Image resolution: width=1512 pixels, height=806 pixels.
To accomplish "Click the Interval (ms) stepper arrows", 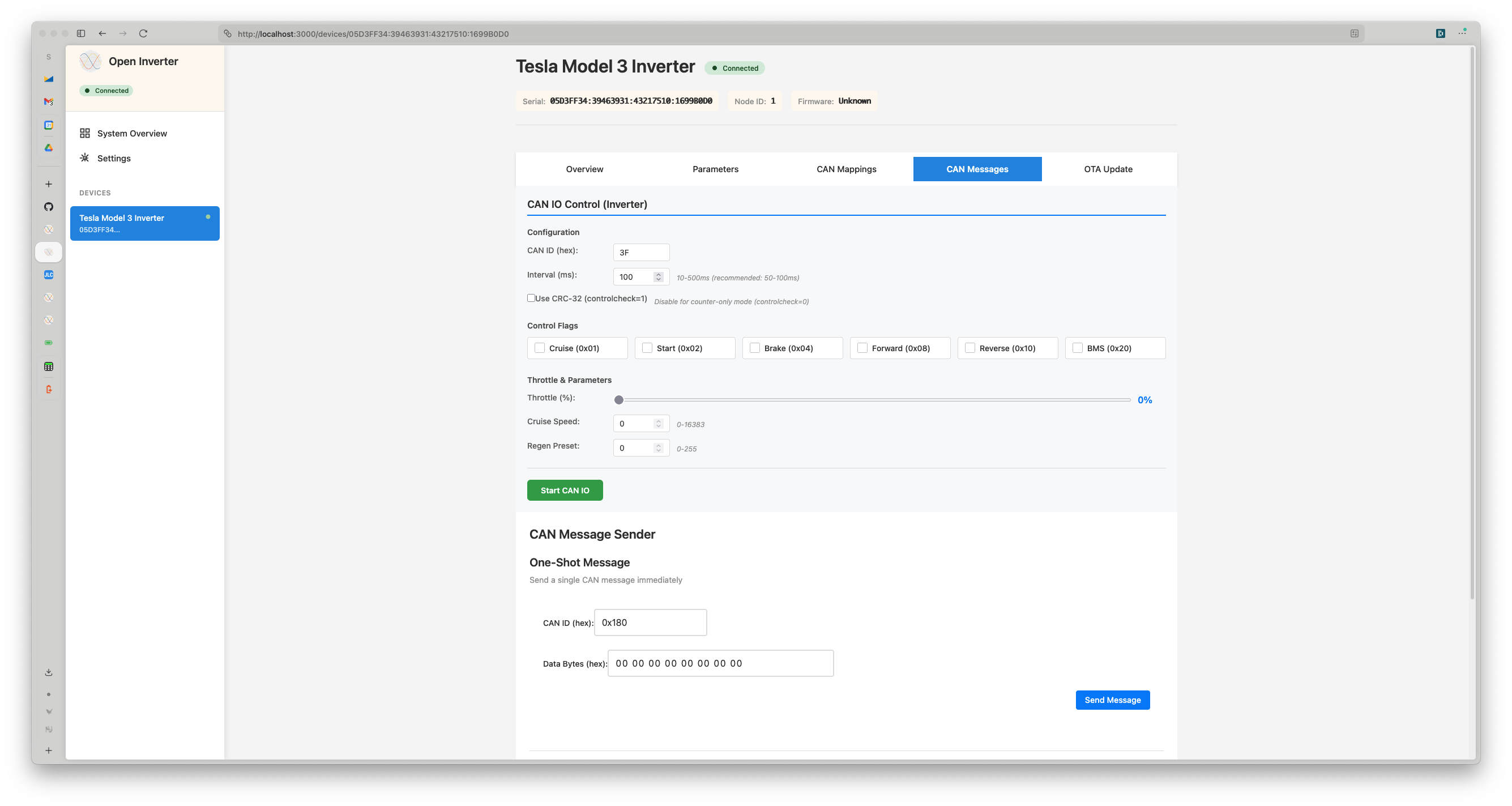I will (659, 277).
